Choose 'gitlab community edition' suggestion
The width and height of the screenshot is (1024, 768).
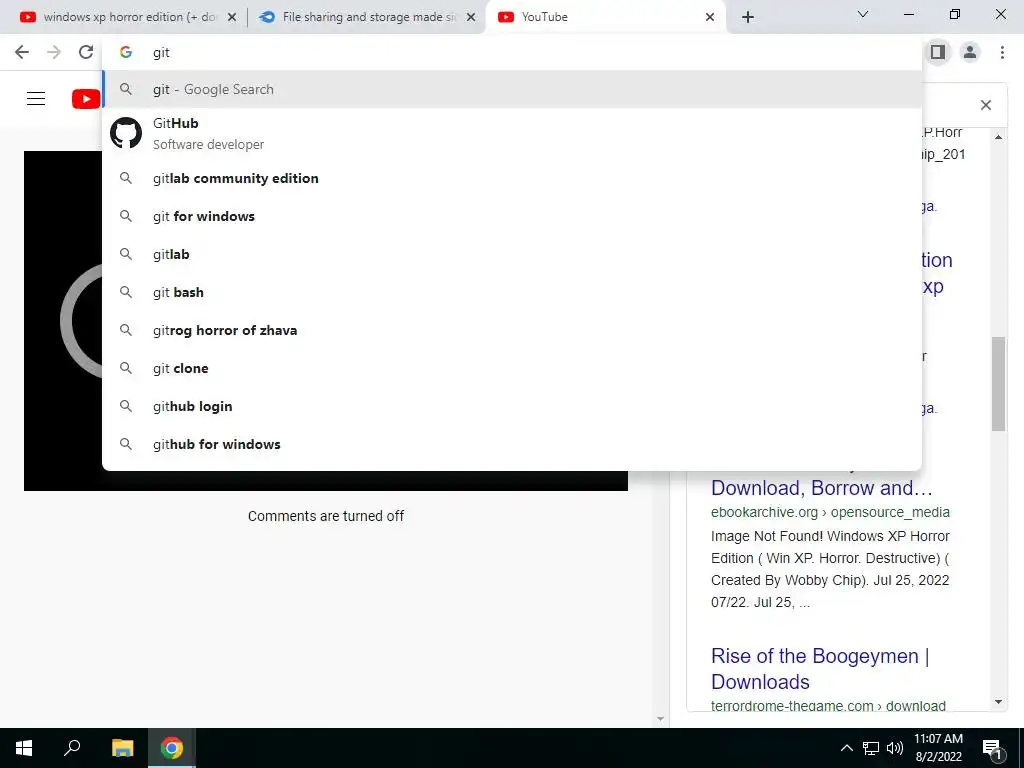tap(512, 178)
